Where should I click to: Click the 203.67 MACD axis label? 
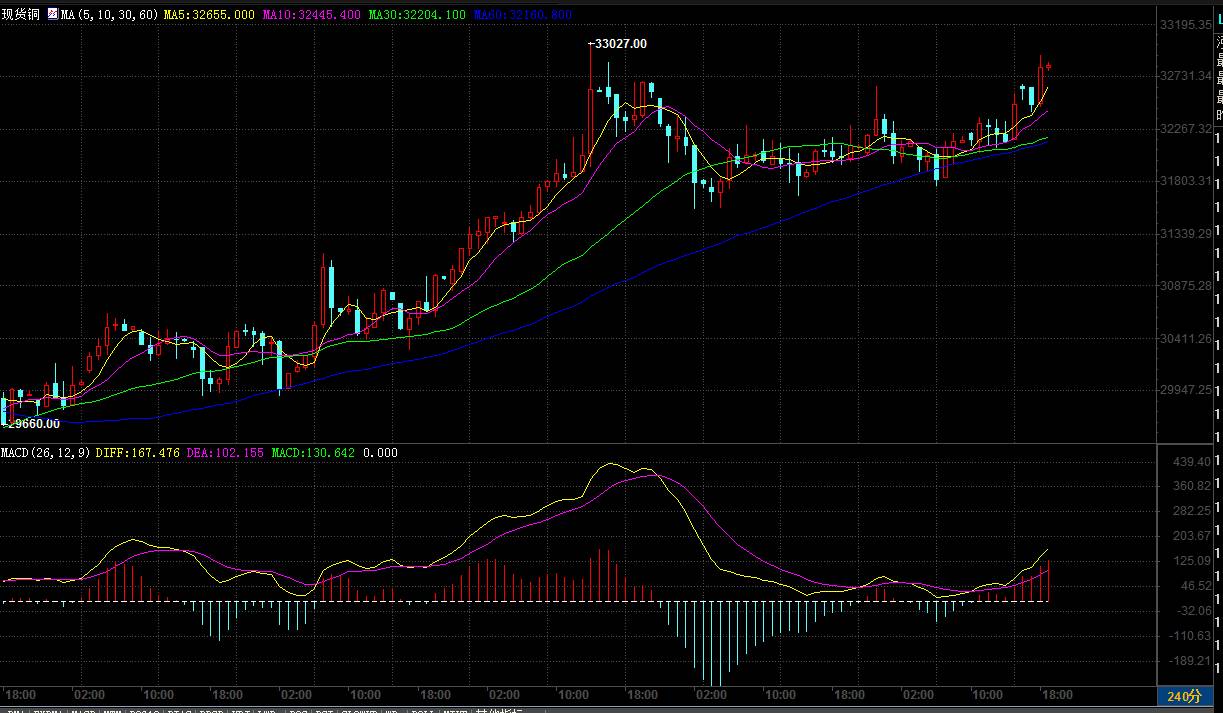1192,536
